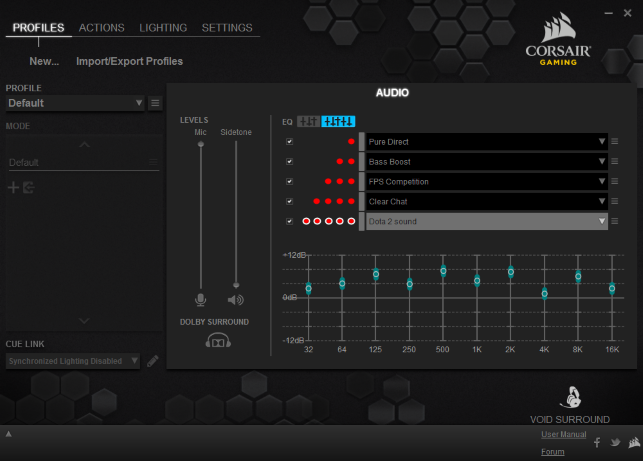Open the FPS Competition EQ preset dropdown
The width and height of the screenshot is (643, 461).
pos(487,181)
